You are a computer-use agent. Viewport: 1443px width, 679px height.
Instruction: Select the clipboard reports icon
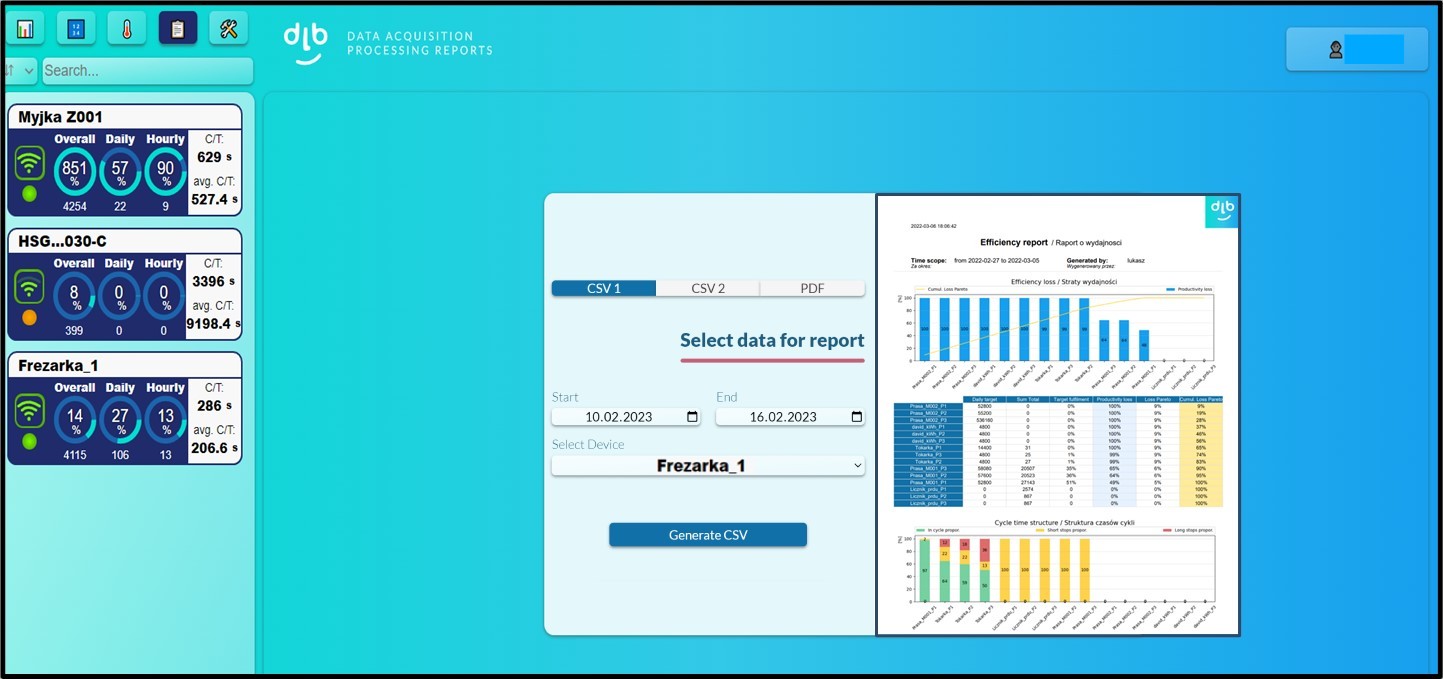[x=178, y=28]
